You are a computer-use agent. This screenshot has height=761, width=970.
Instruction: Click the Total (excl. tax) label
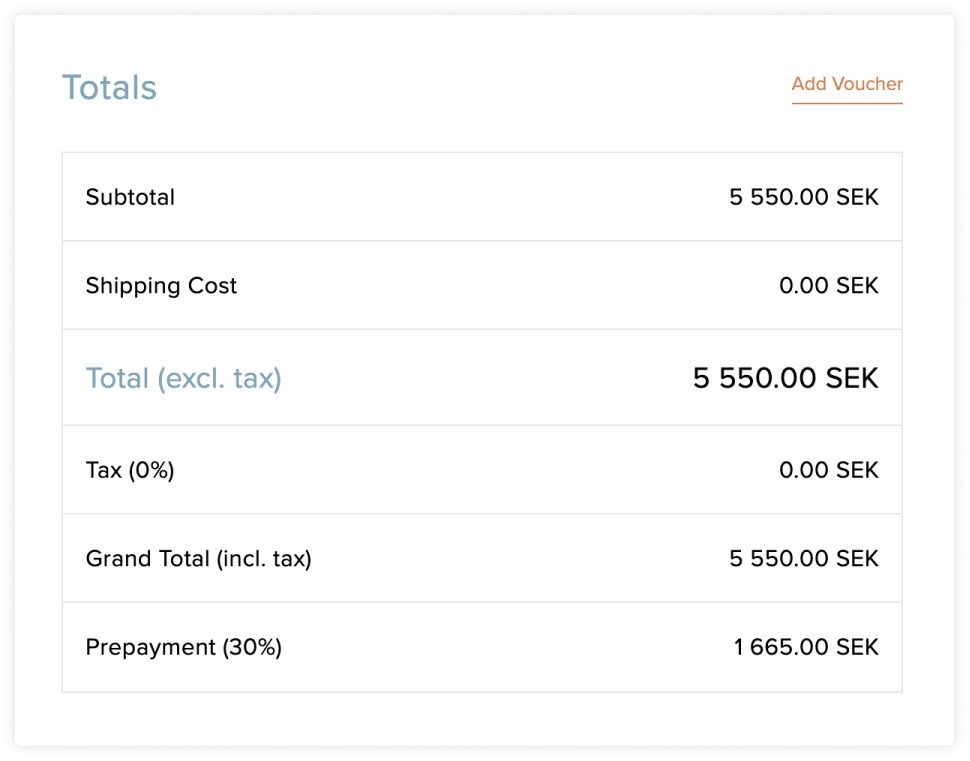point(184,378)
